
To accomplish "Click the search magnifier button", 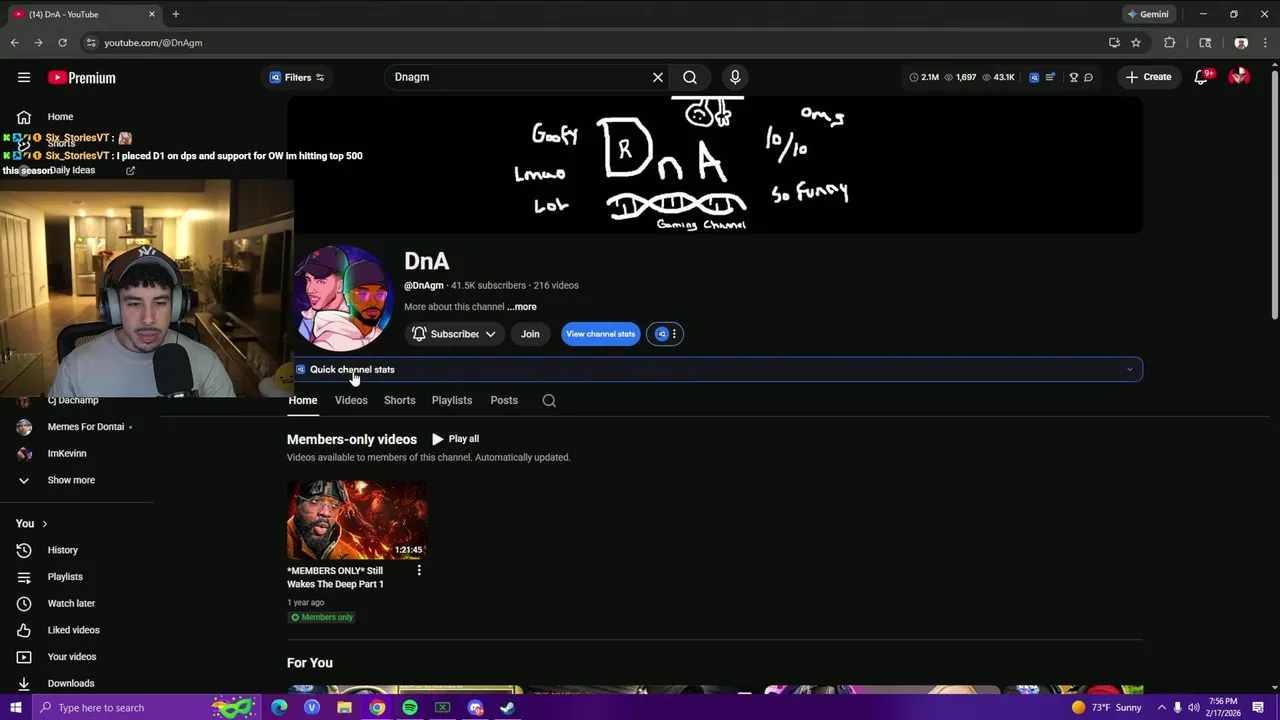I will (x=690, y=77).
